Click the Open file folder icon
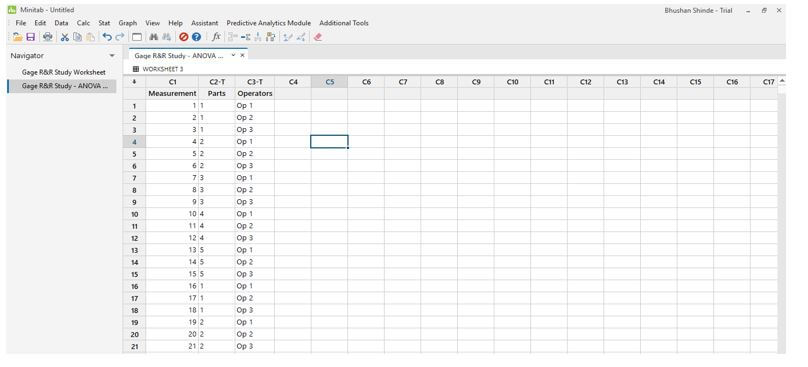The height and width of the screenshot is (367, 808). pyautogui.click(x=18, y=37)
